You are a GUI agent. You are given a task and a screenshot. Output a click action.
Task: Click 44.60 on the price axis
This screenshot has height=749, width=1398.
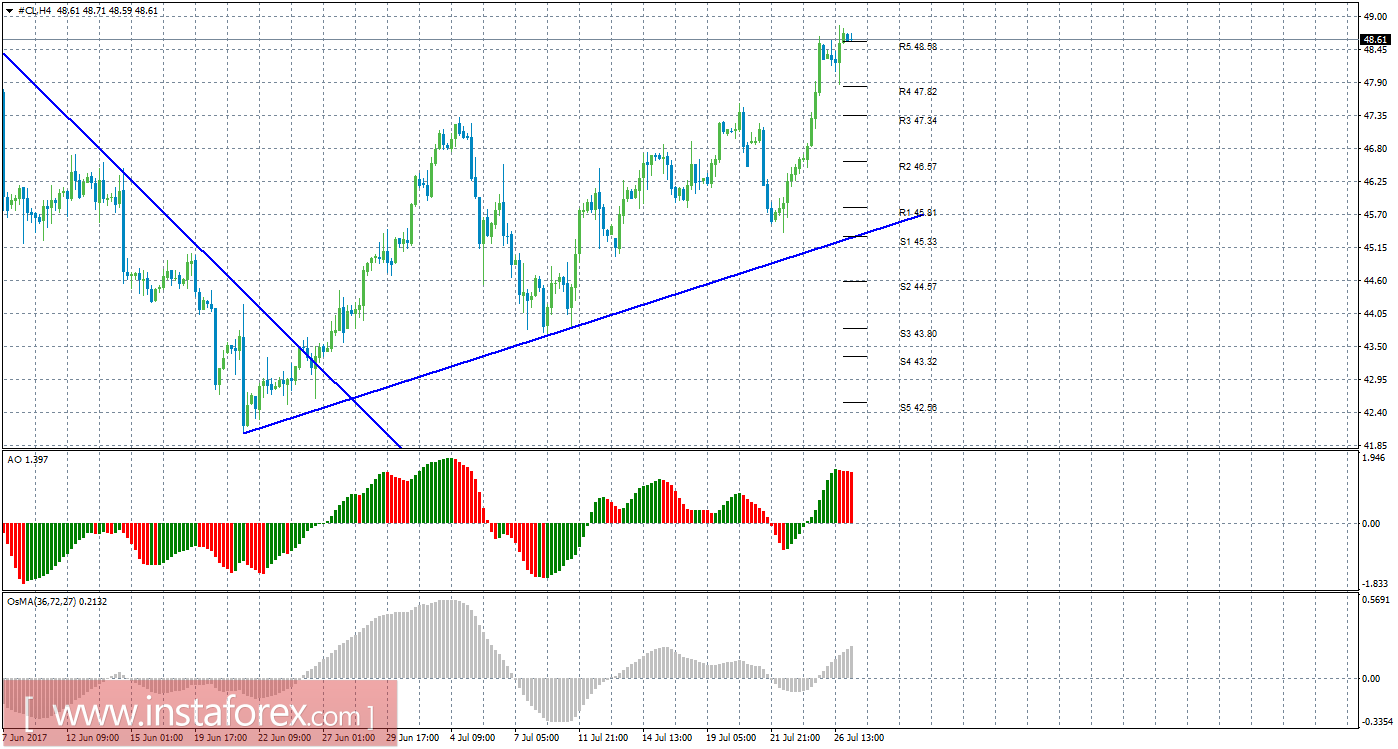pos(1376,281)
